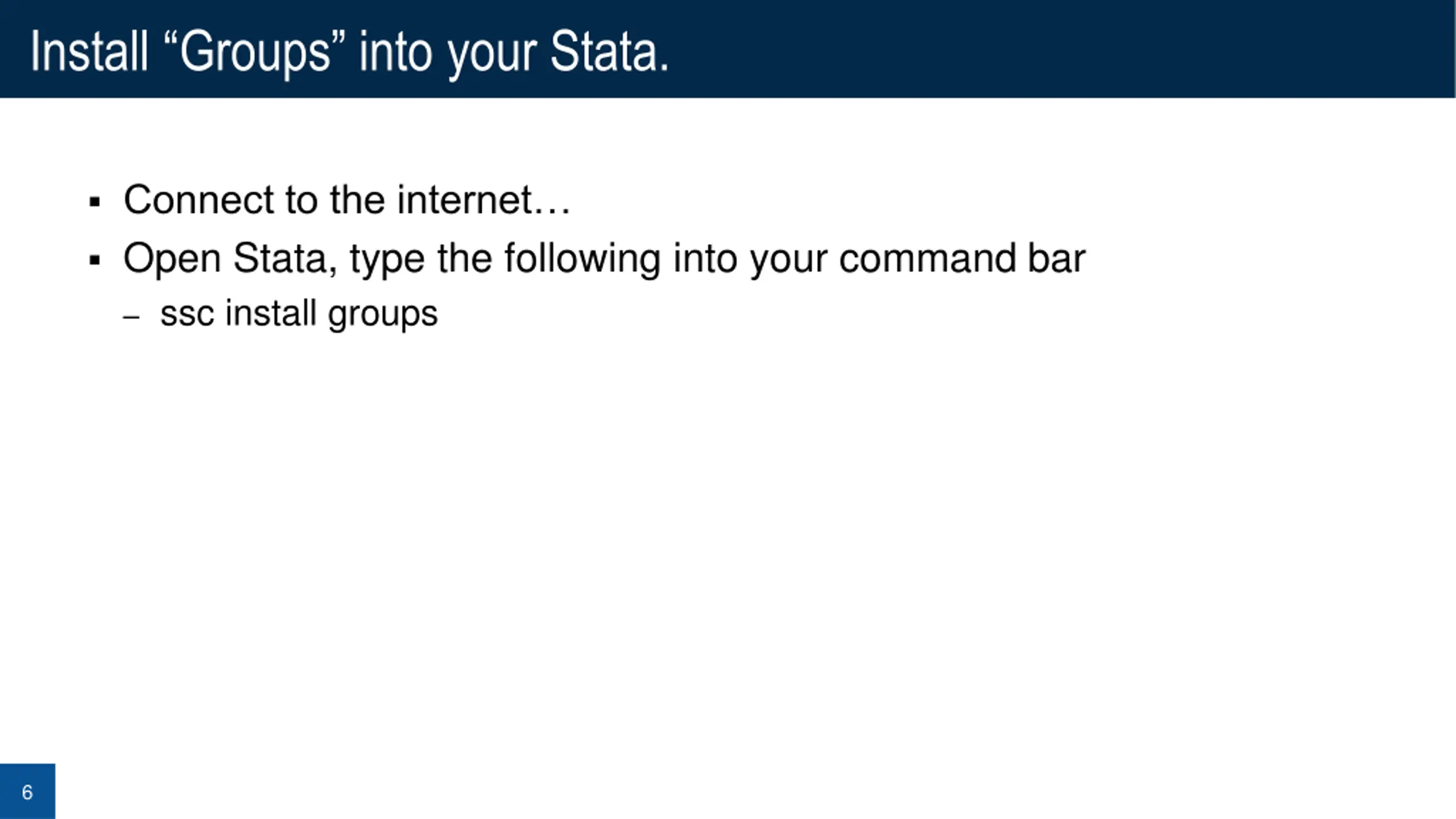This screenshot has width=1456, height=819.
Task: Click the word "into" in second bullet
Action: tap(705, 259)
